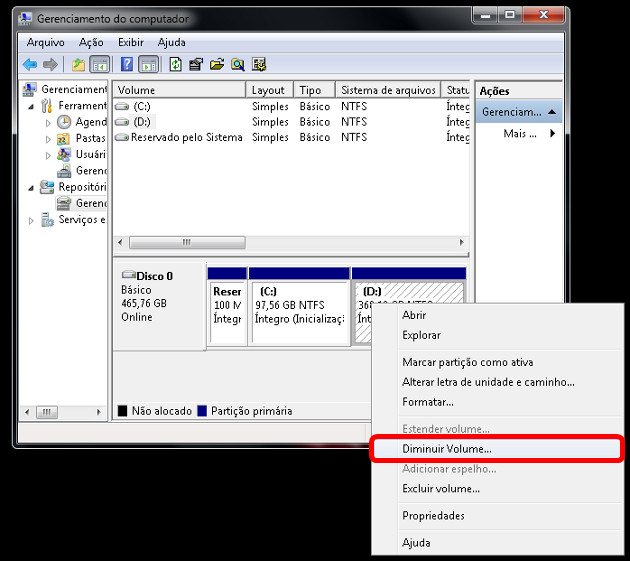This screenshot has height=561, width=630.
Task: Open the blue Help question mark icon
Action: 127,64
